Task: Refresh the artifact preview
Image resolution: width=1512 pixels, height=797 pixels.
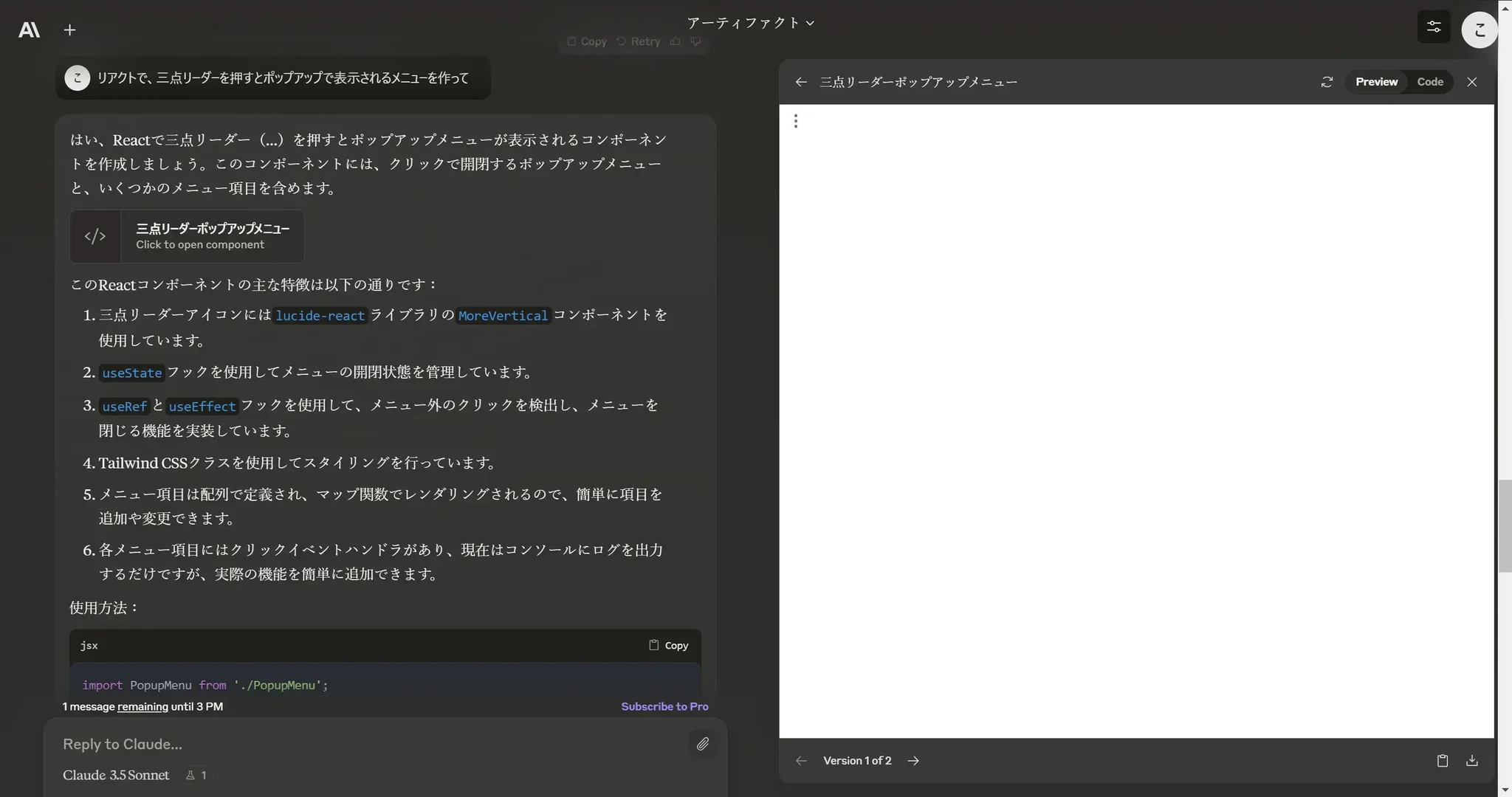Action: coord(1326,82)
